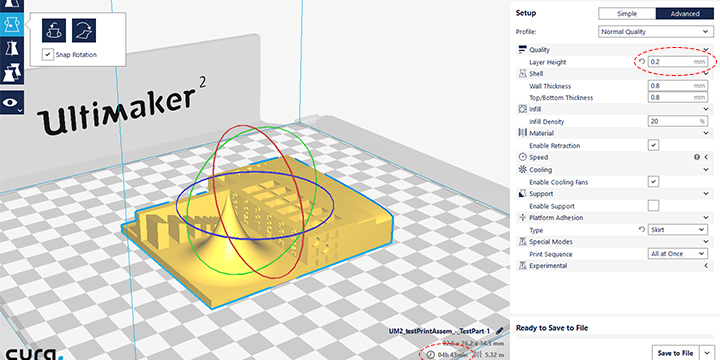Image resolution: width=720 pixels, height=360 pixels.
Task: Click the Shell section icon
Action: 522,73
